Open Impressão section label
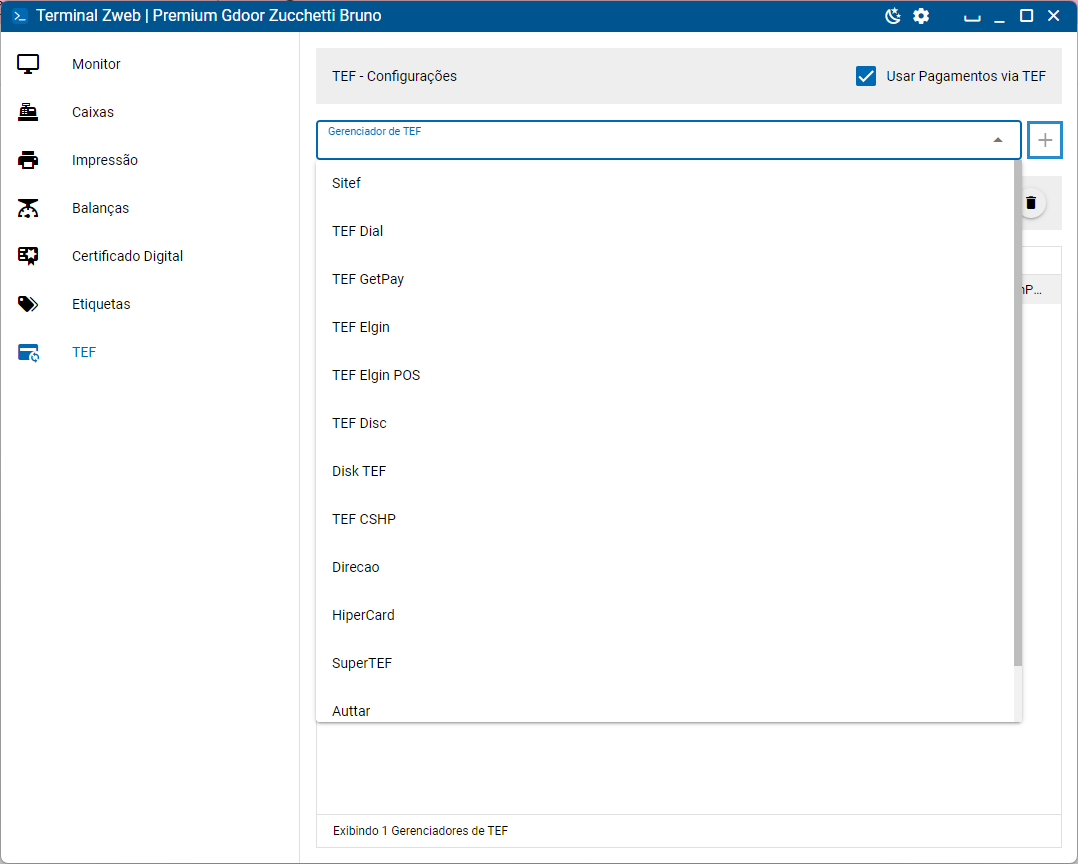The image size is (1078, 864). pyautogui.click(x=105, y=160)
